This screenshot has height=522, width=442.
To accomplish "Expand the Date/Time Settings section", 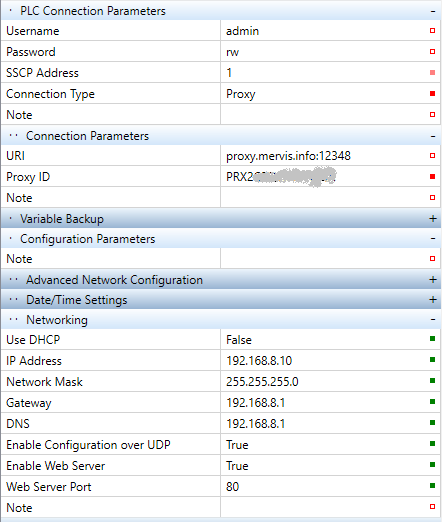I will tap(433, 300).
